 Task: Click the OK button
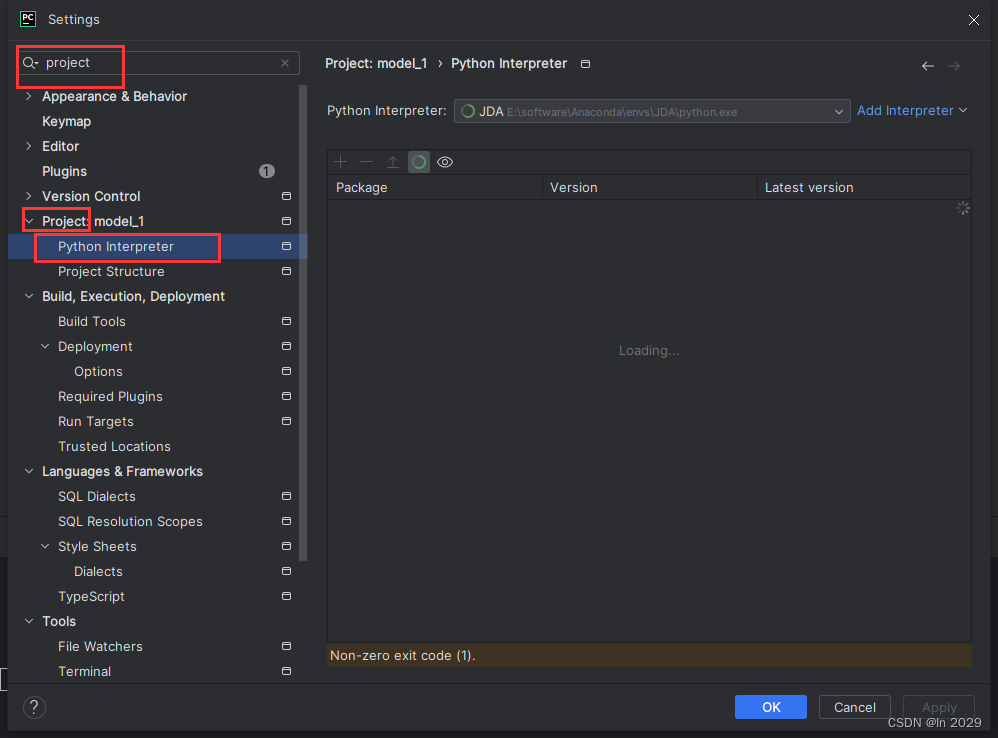click(771, 707)
